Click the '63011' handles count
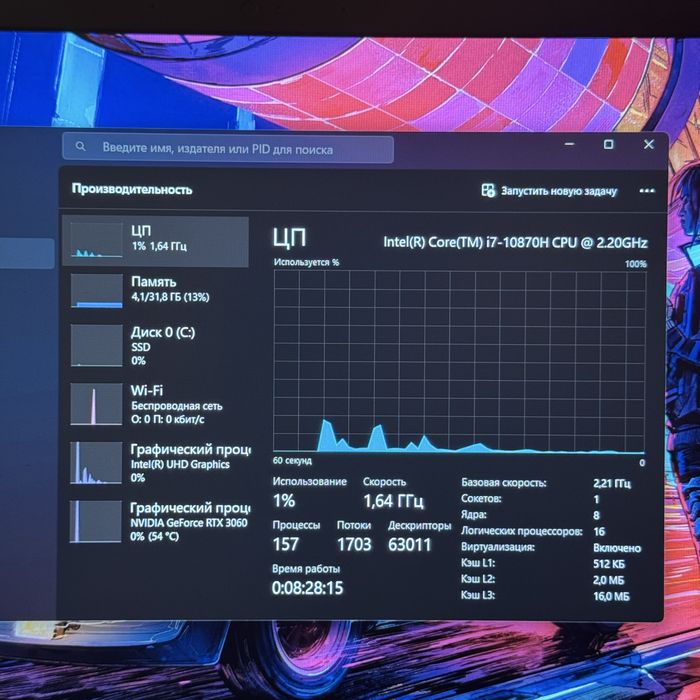700x700 pixels. pos(409,544)
